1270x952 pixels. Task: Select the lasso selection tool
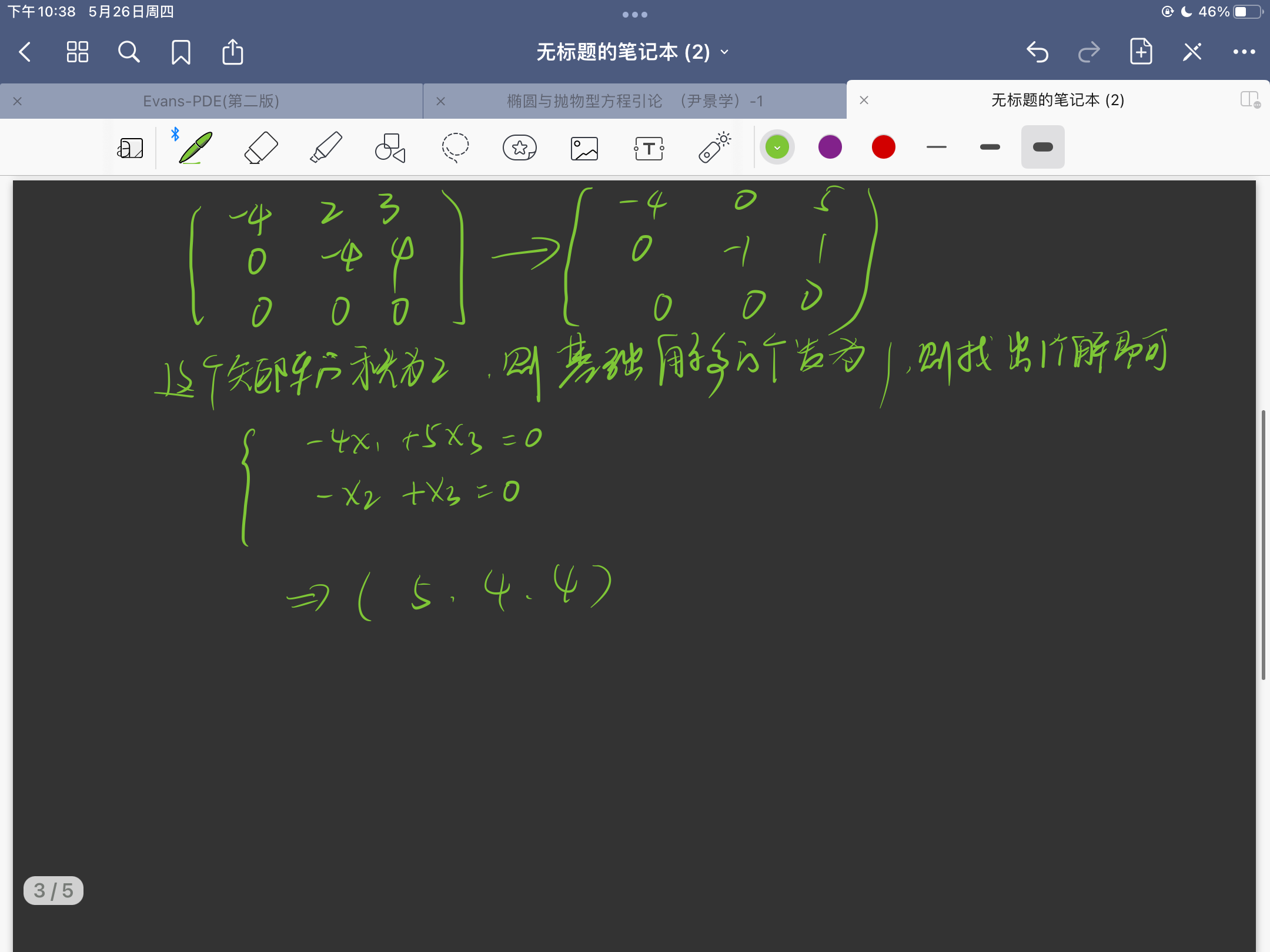(455, 148)
